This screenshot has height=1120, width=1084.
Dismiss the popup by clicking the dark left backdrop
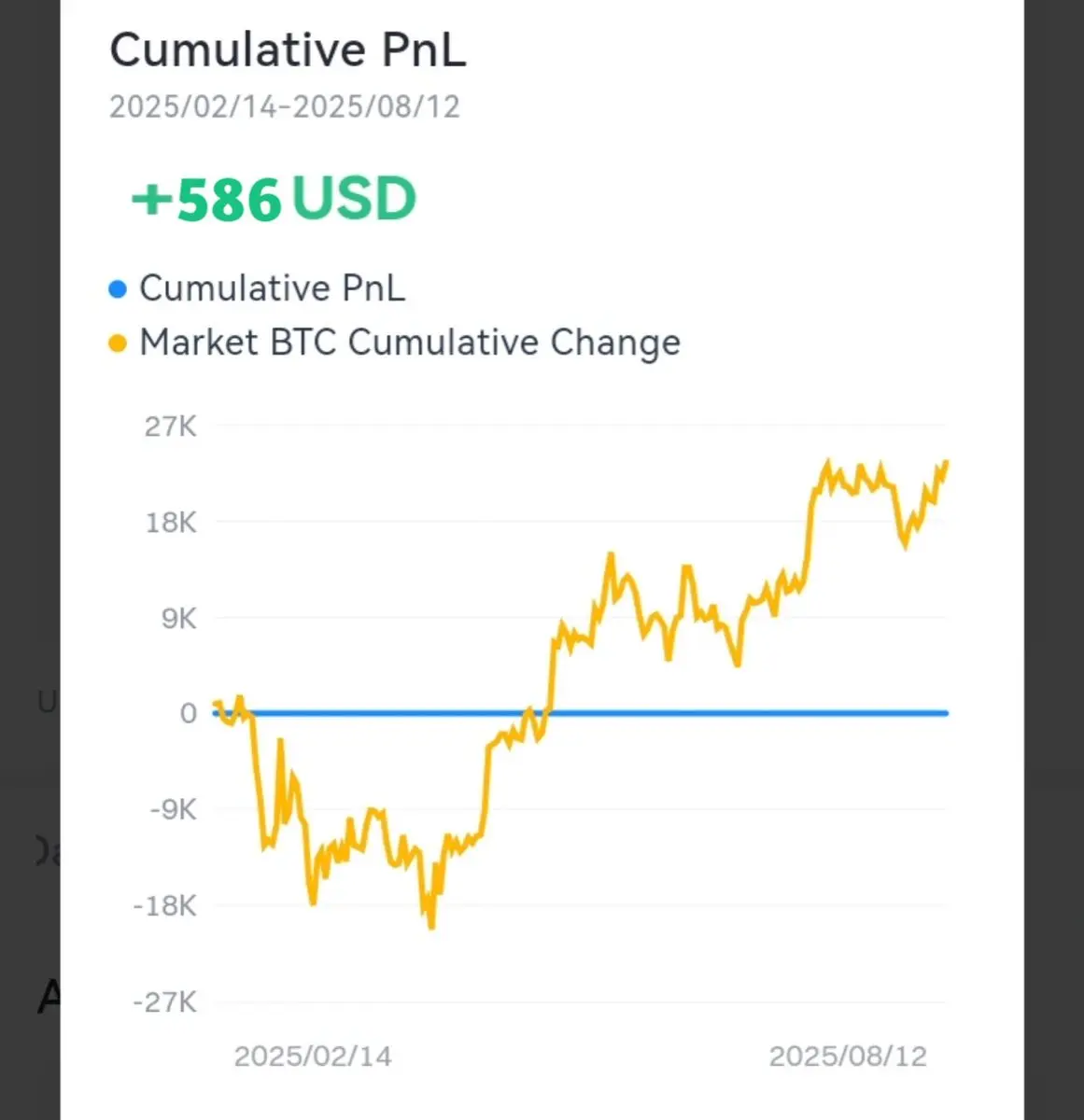30,560
